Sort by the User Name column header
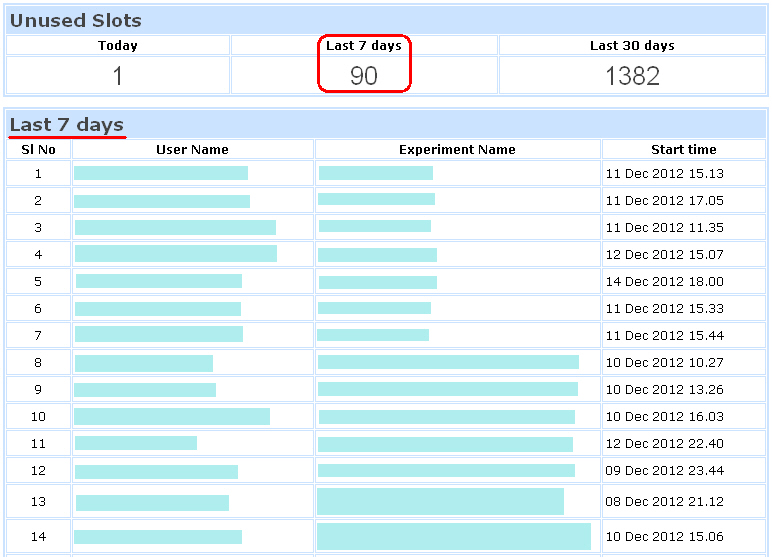The width and height of the screenshot is (772, 557). point(192,149)
